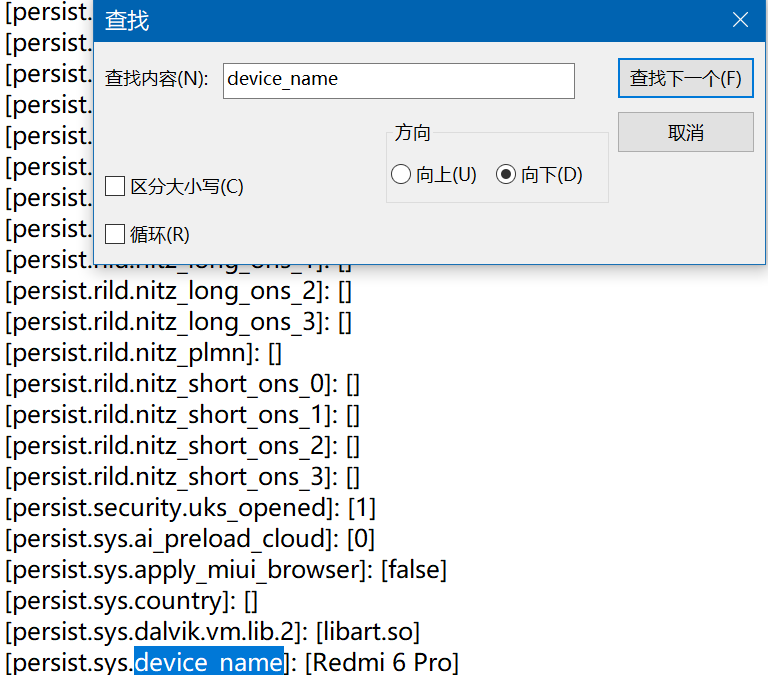Focus the 查找内容 text field
This screenshot has width=768, height=675.
click(x=398, y=80)
